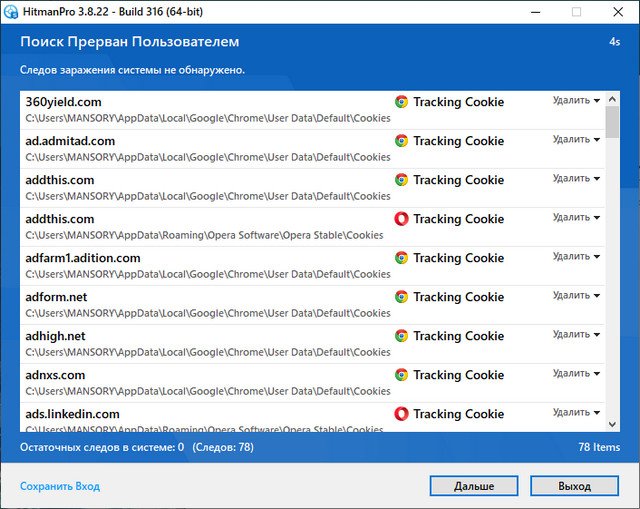
Task: Click Chrome icon in adform.net row
Action: pyautogui.click(x=401, y=297)
